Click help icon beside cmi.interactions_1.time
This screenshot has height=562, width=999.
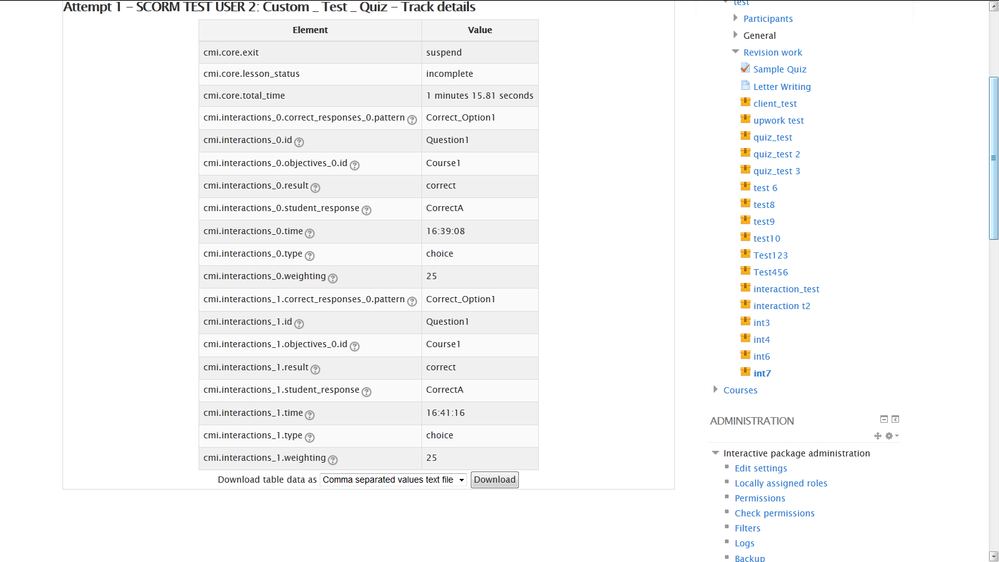[x=310, y=415]
